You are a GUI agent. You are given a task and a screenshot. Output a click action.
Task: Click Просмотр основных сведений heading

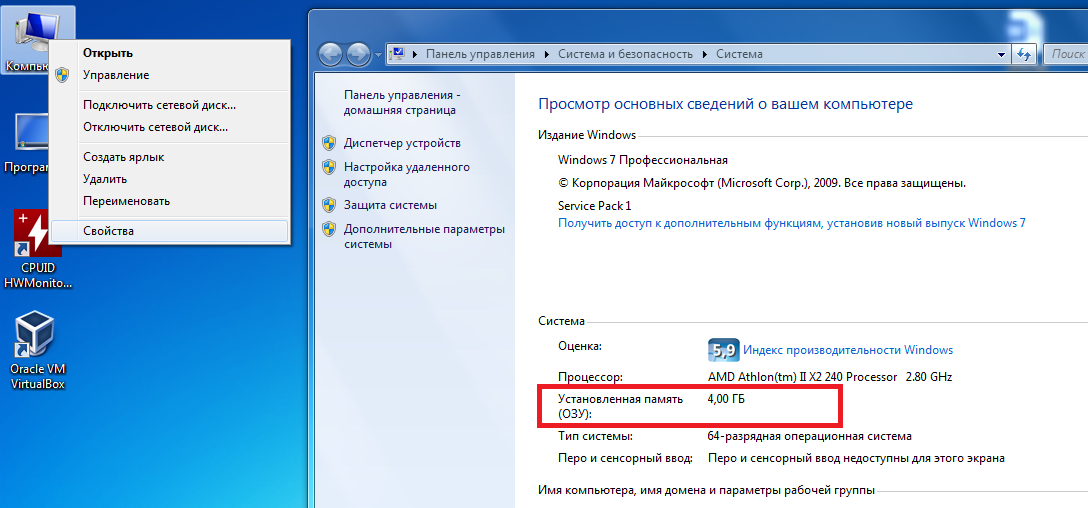click(726, 104)
